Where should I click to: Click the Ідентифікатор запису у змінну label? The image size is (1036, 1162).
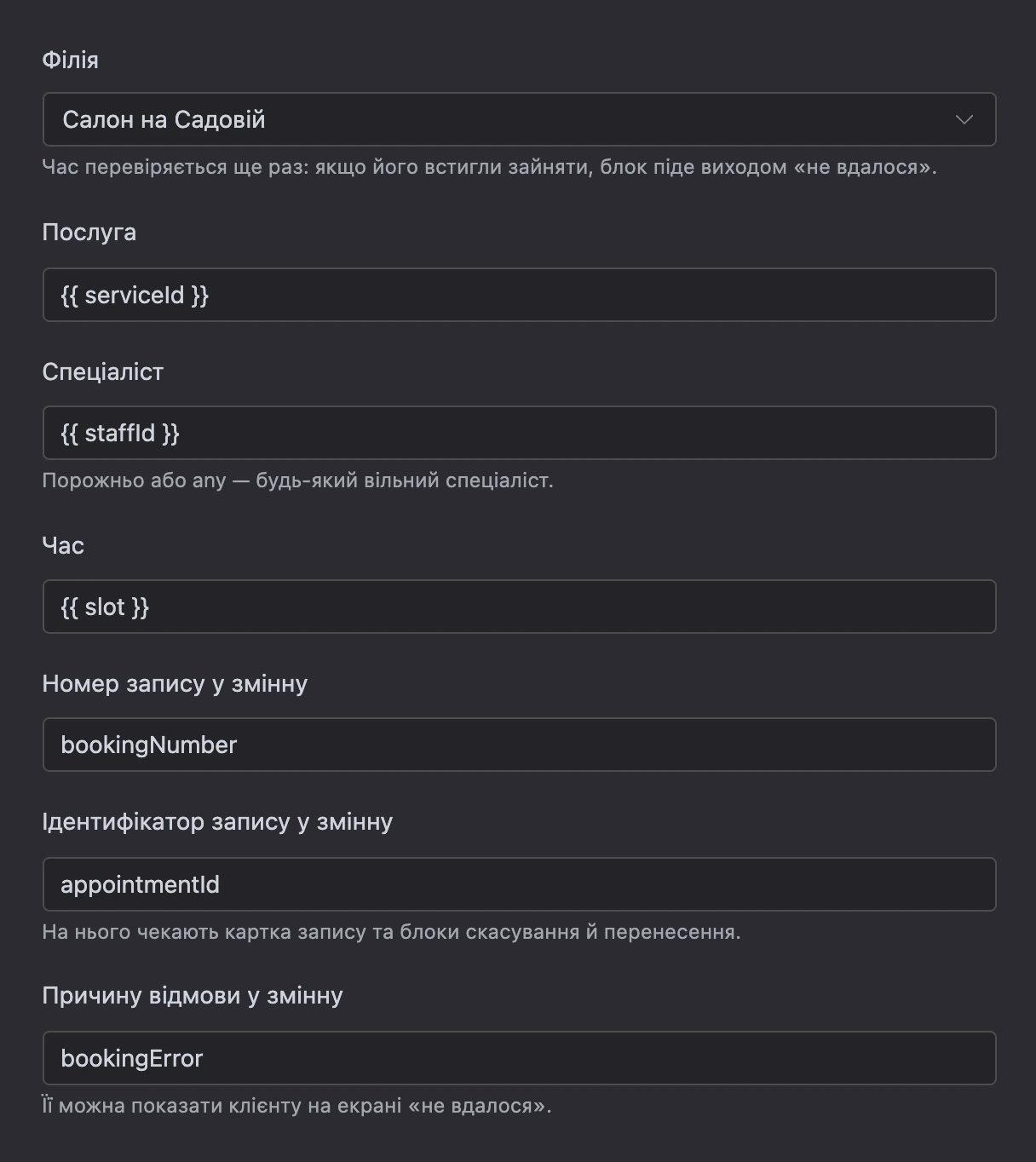pyautogui.click(x=217, y=821)
